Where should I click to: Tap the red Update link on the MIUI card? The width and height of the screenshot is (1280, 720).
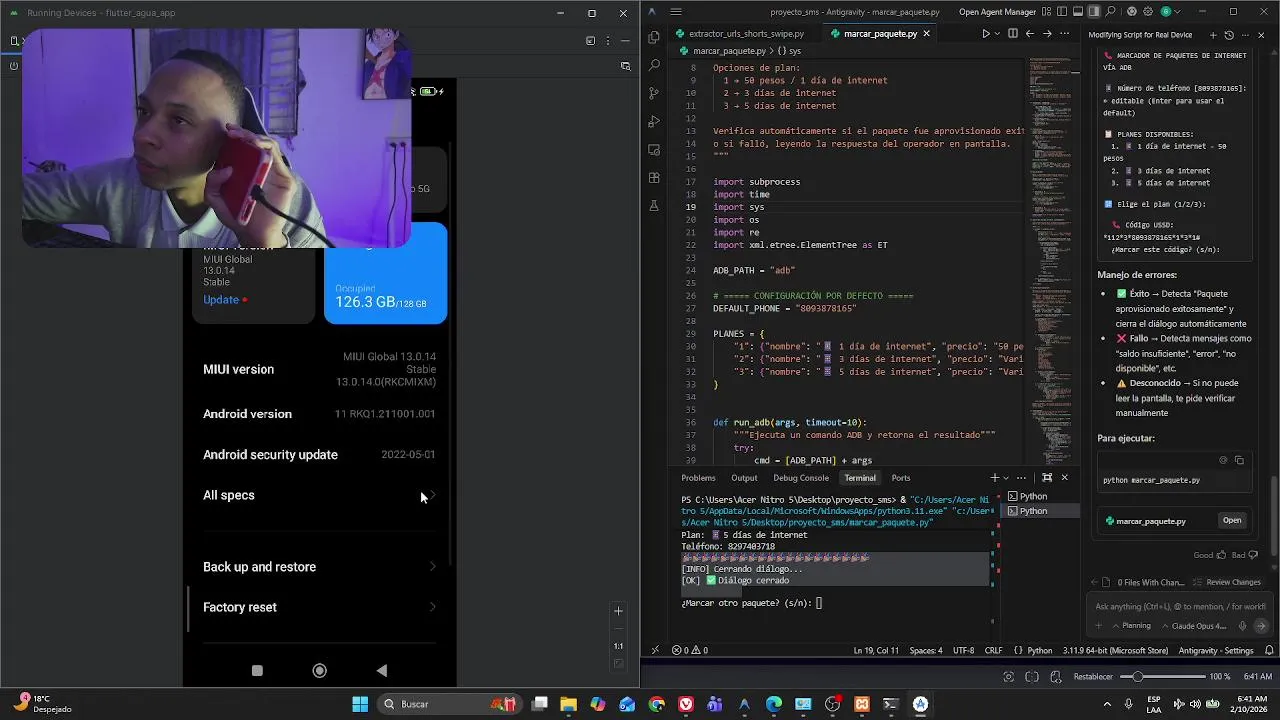[x=224, y=300]
